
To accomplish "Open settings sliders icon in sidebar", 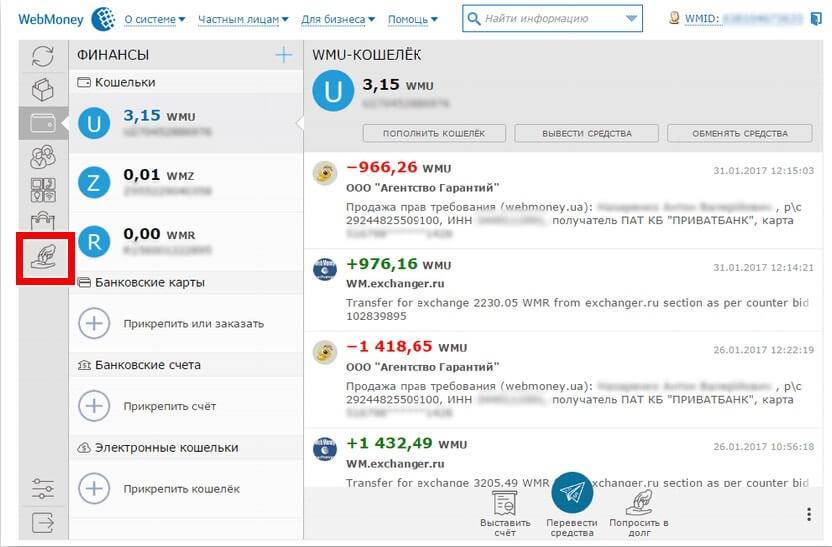I will (x=42, y=489).
